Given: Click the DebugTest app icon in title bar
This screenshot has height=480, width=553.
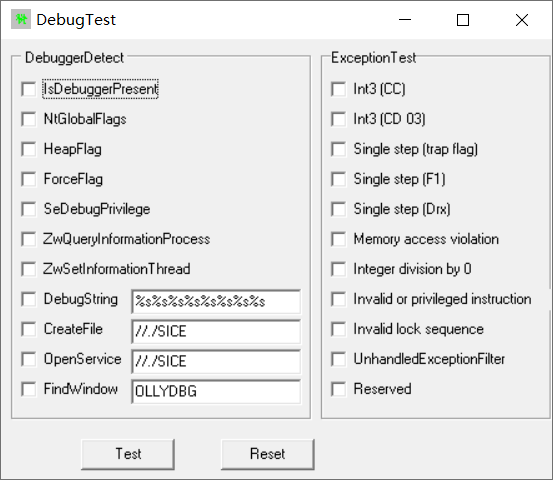Looking at the screenshot, I should (x=21, y=19).
